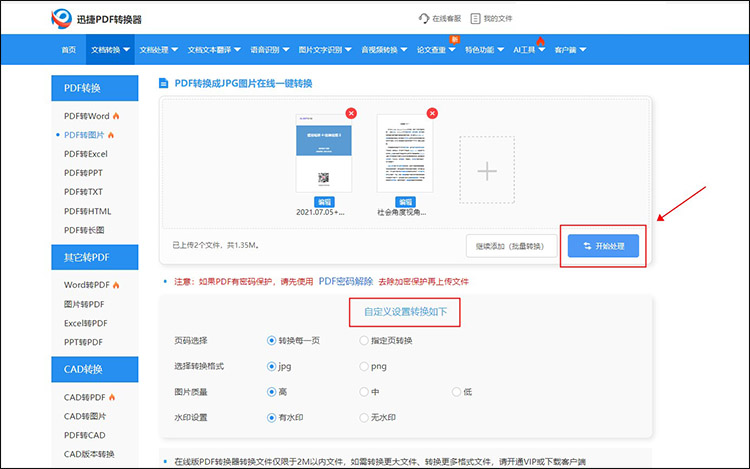Go to 首页 in navigation bar
The width and height of the screenshot is (750, 469).
[x=68, y=50]
